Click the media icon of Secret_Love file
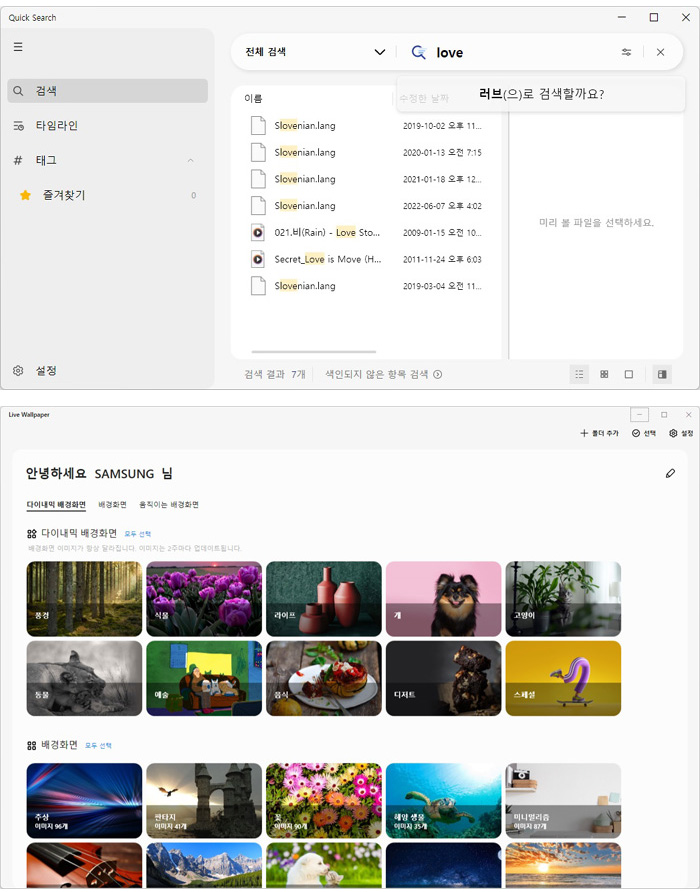The height and width of the screenshot is (892, 700). [258, 259]
